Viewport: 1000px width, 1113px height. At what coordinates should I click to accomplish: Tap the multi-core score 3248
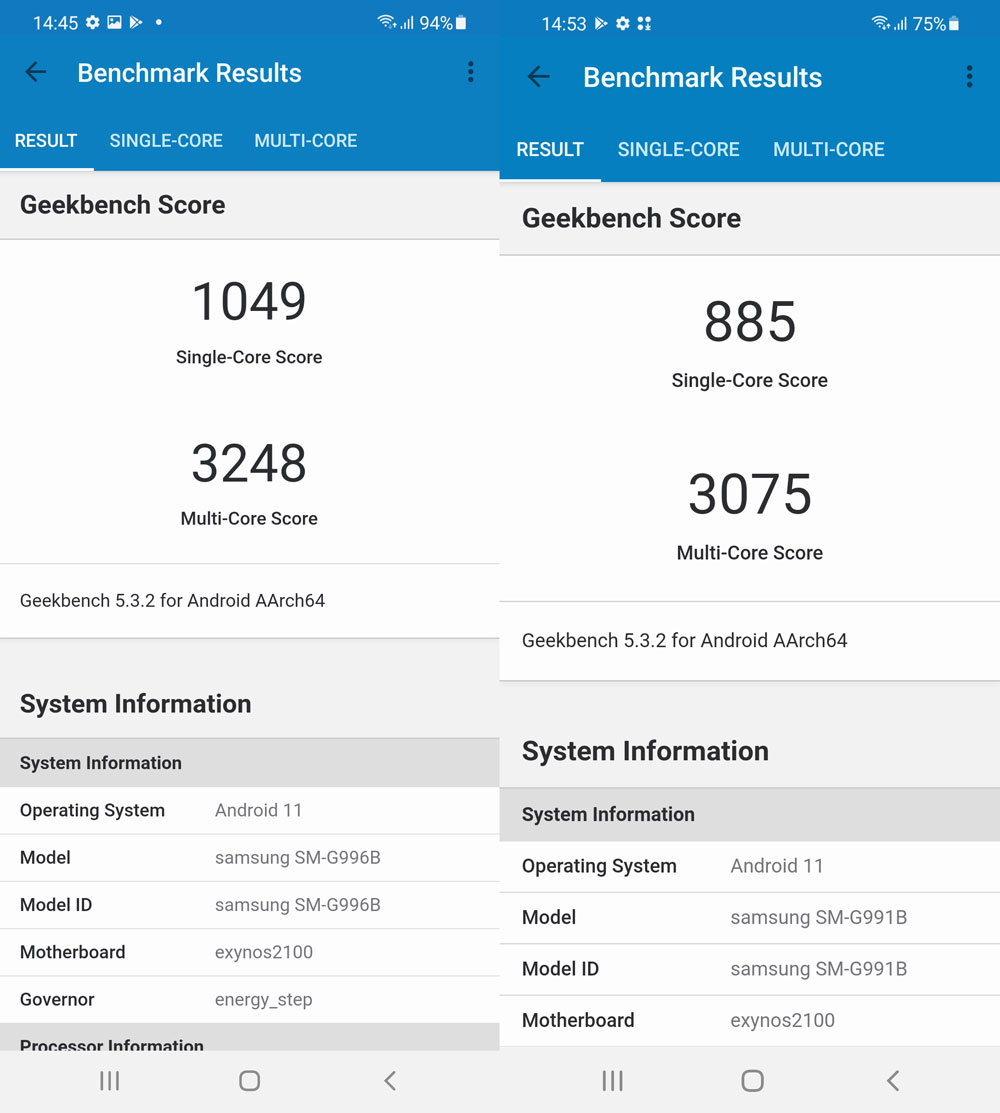(249, 463)
